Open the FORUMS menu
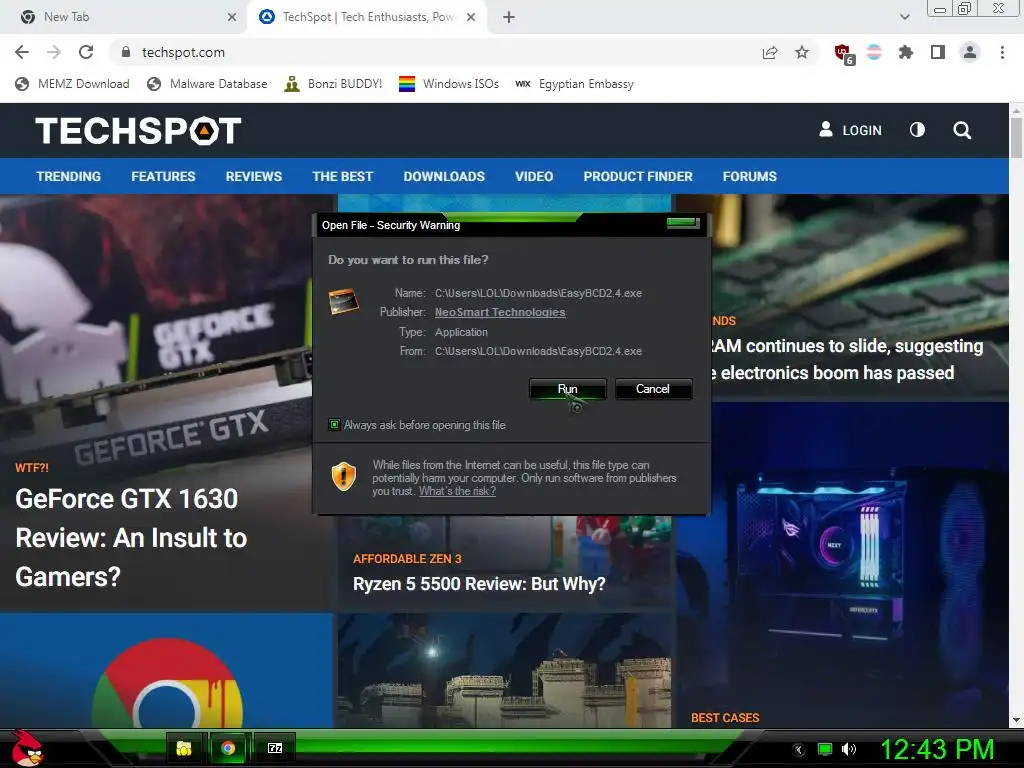Screen dimensions: 1024x768 coord(750,176)
